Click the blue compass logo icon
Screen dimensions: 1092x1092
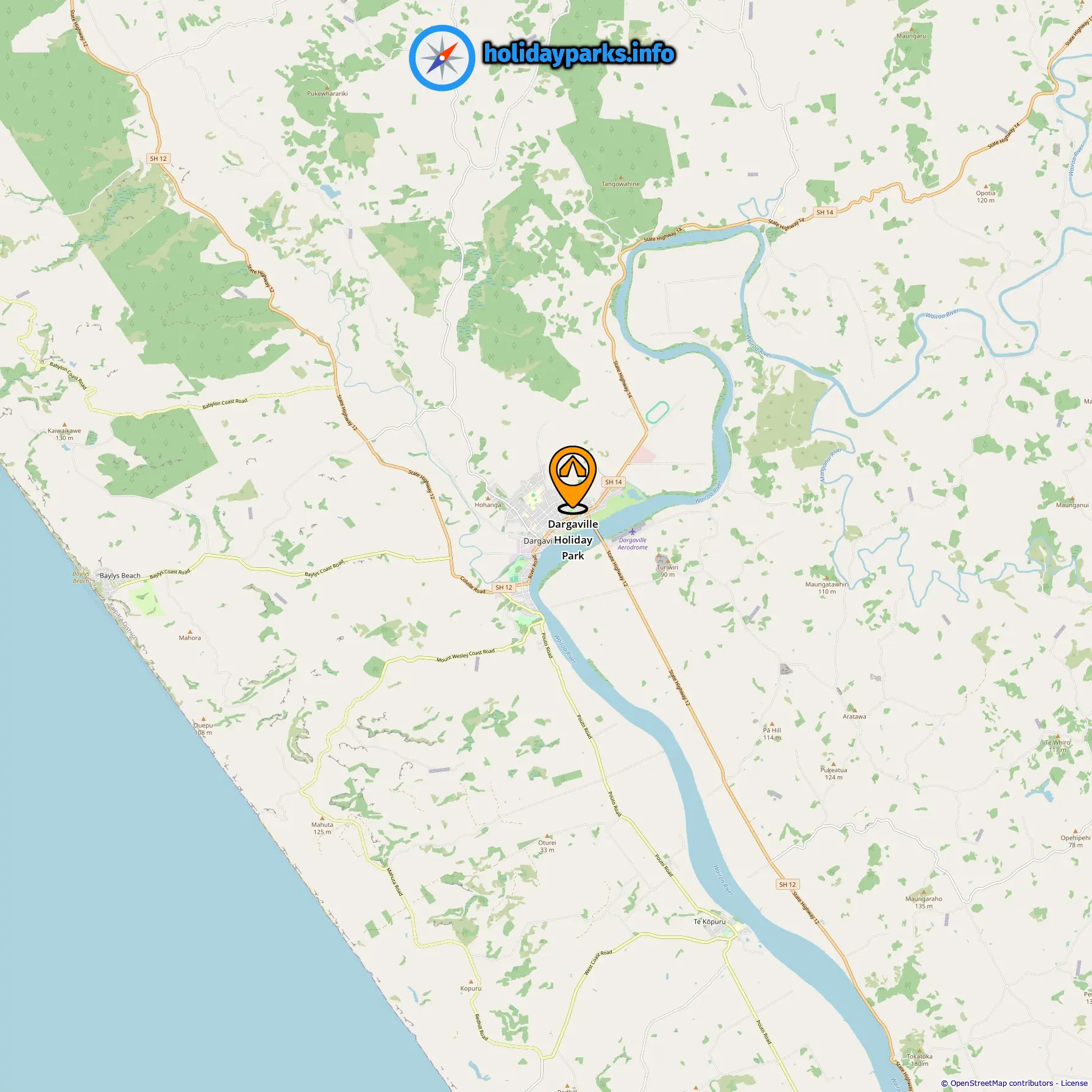point(442,58)
